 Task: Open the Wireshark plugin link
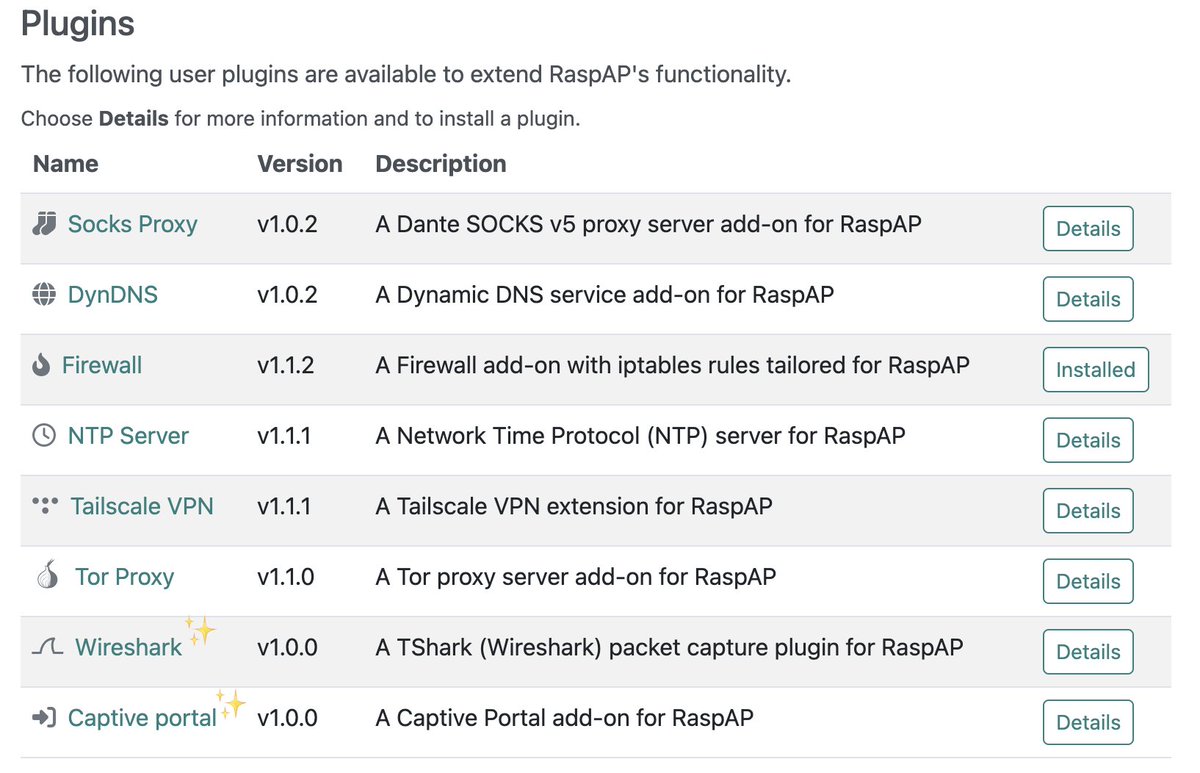point(128,647)
